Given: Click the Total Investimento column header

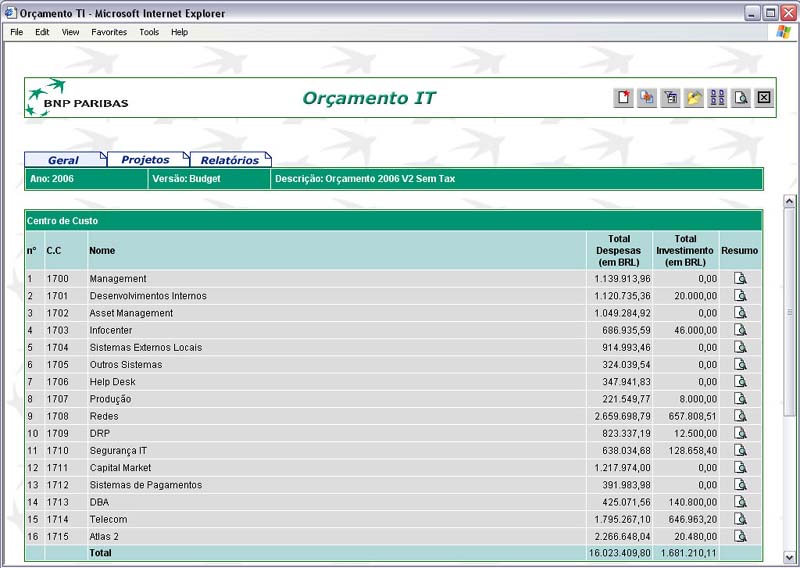Looking at the screenshot, I should 685,251.
